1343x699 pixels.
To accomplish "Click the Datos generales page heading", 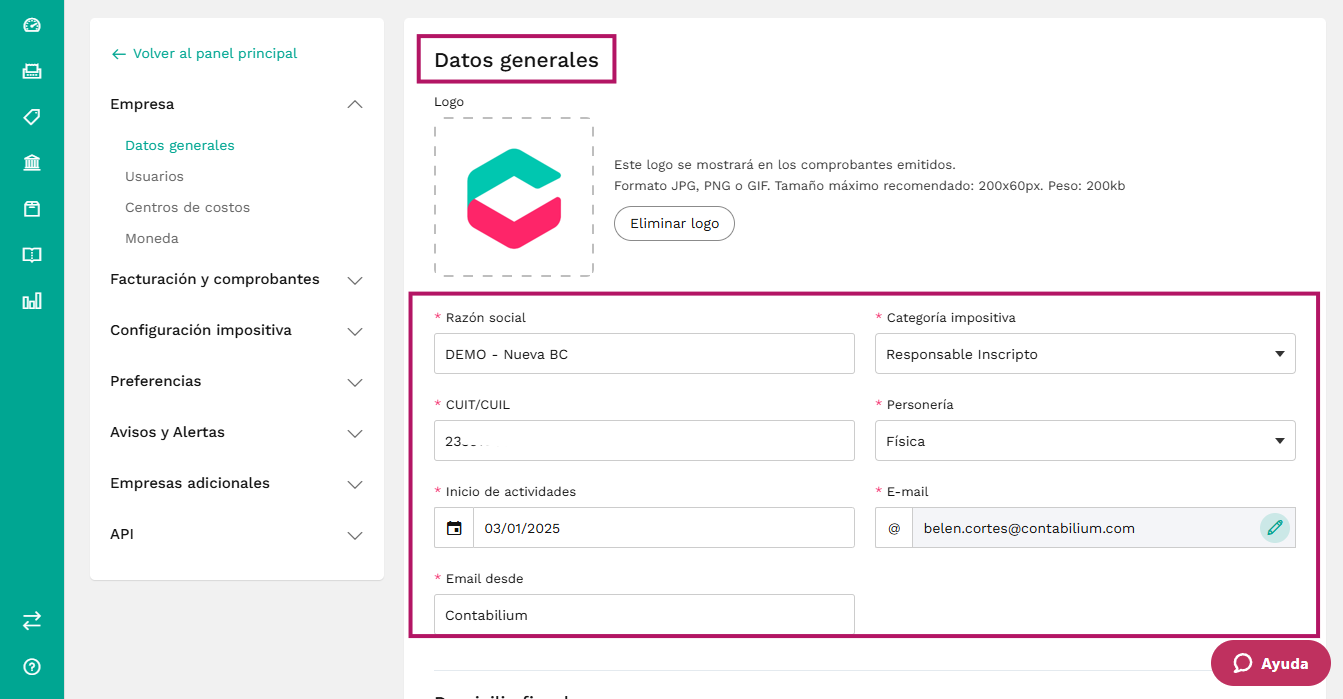I will pyautogui.click(x=516, y=60).
